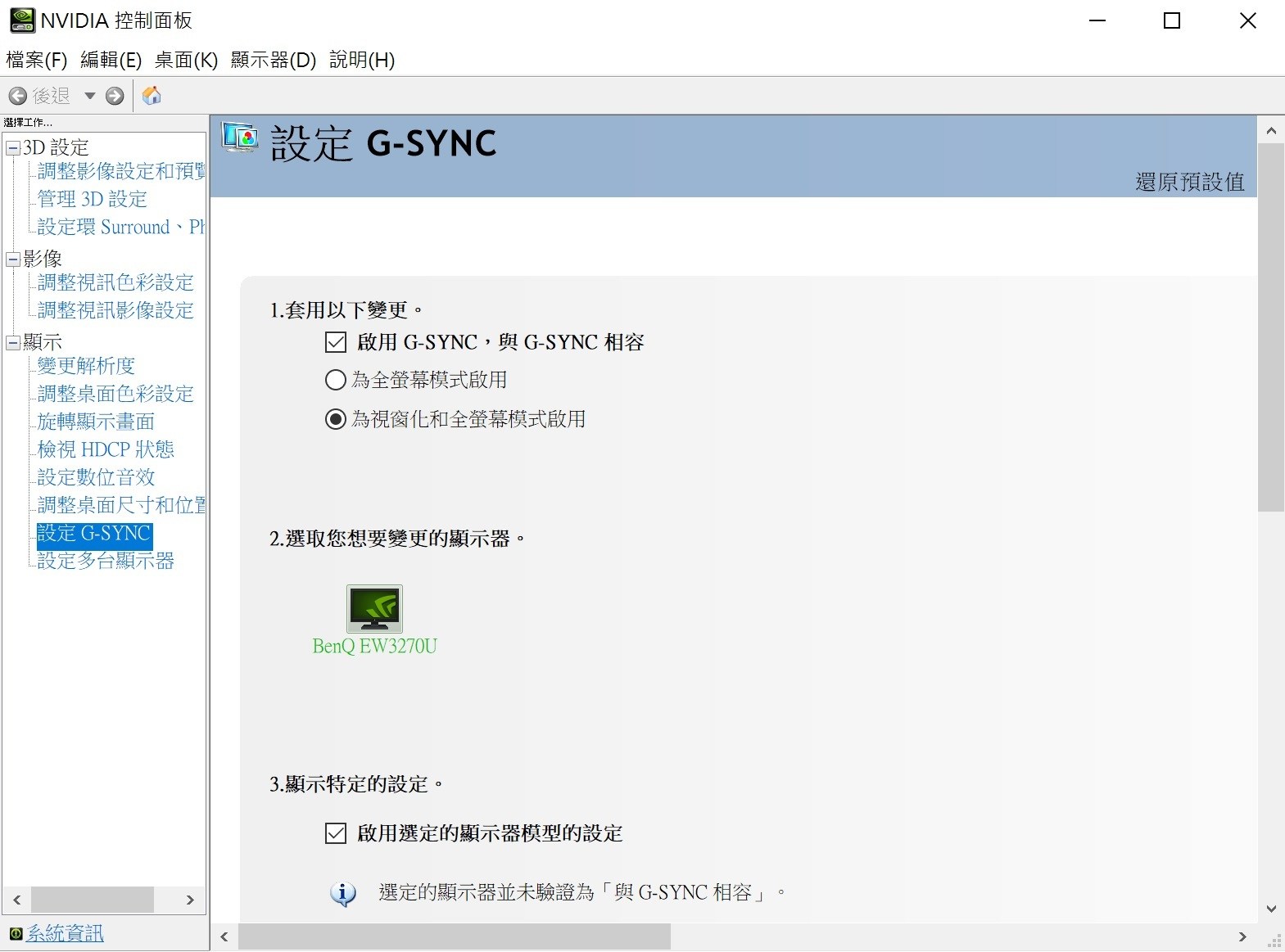Select 設定多台顯示器 tree item
Image resolution: width=1285 pixels, height=952 pixels.
pyautogui.click(x=106, y=561)
